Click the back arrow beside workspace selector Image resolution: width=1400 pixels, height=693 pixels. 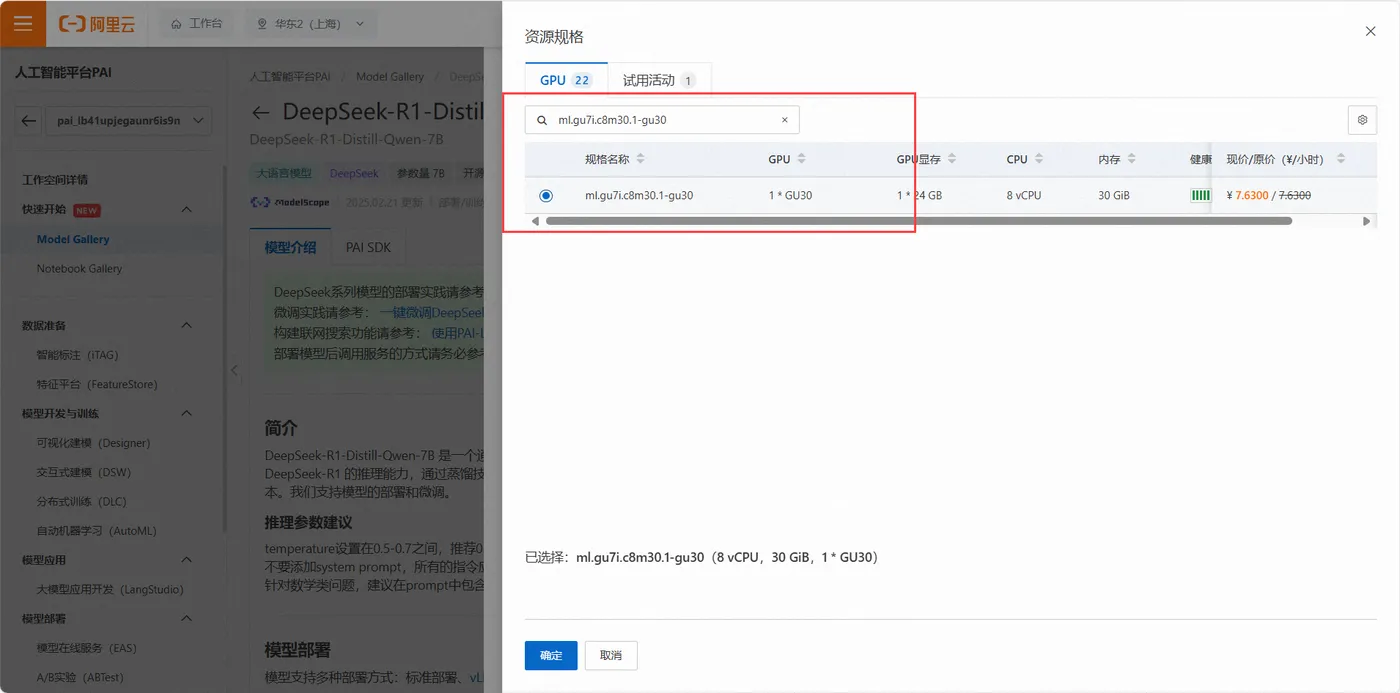[29, 120]
